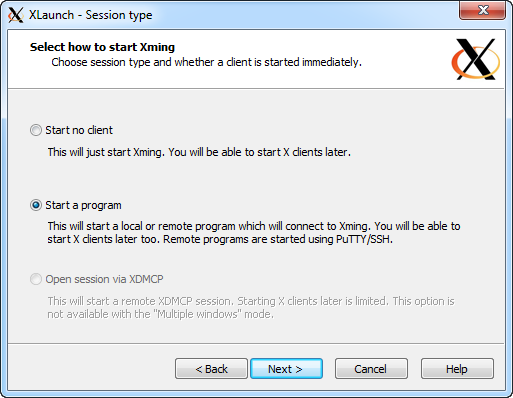
Task: Click the greyed XDMCP session description text
Action: click(251, 307)
